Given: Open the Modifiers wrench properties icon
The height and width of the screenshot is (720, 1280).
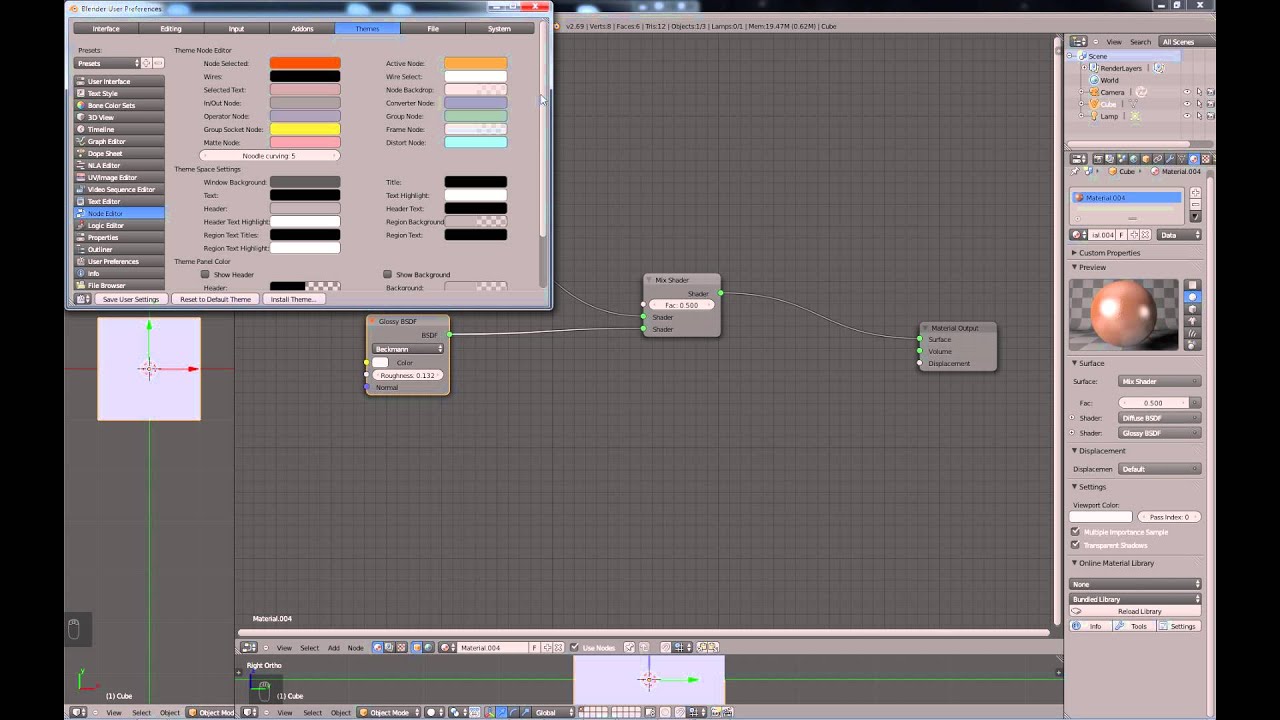Looking at the screenshot, I should coord(1170,159).
